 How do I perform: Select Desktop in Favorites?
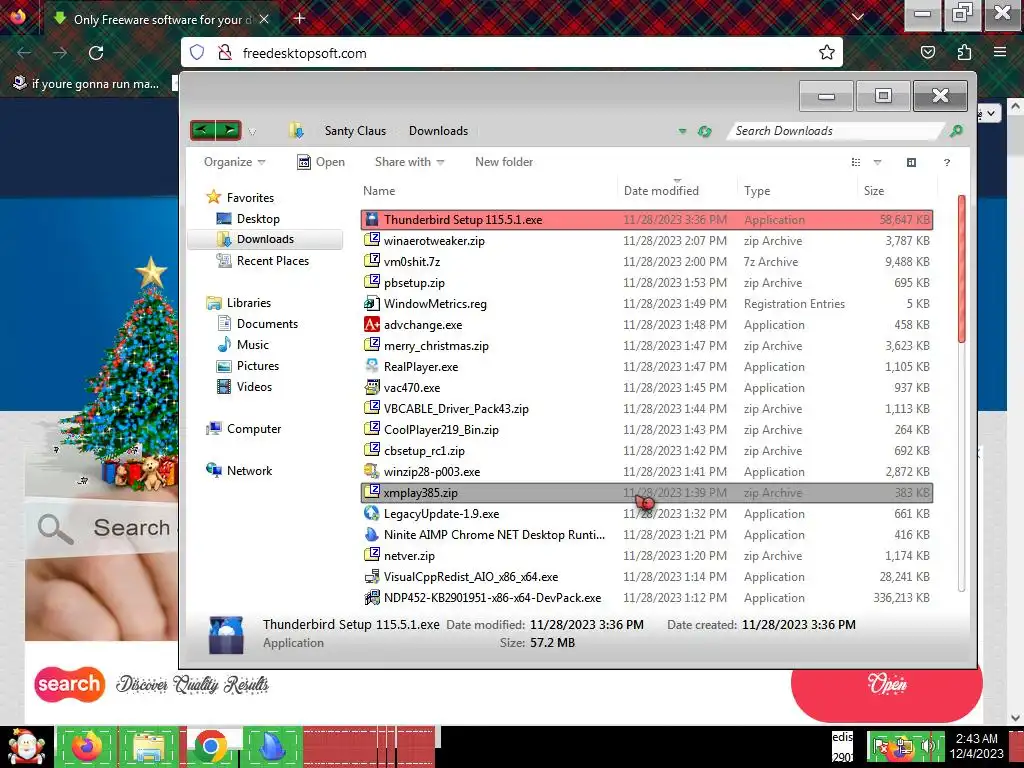[258, 219]
